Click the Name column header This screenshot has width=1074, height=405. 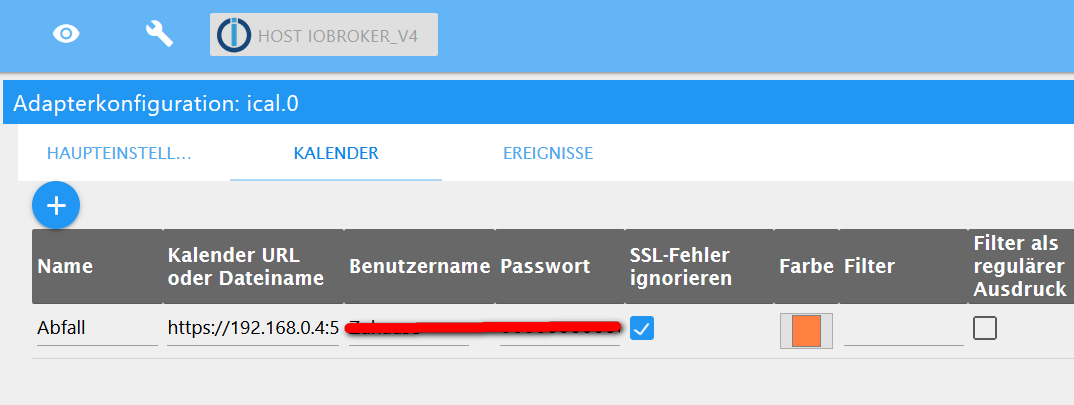coord(65,266)
